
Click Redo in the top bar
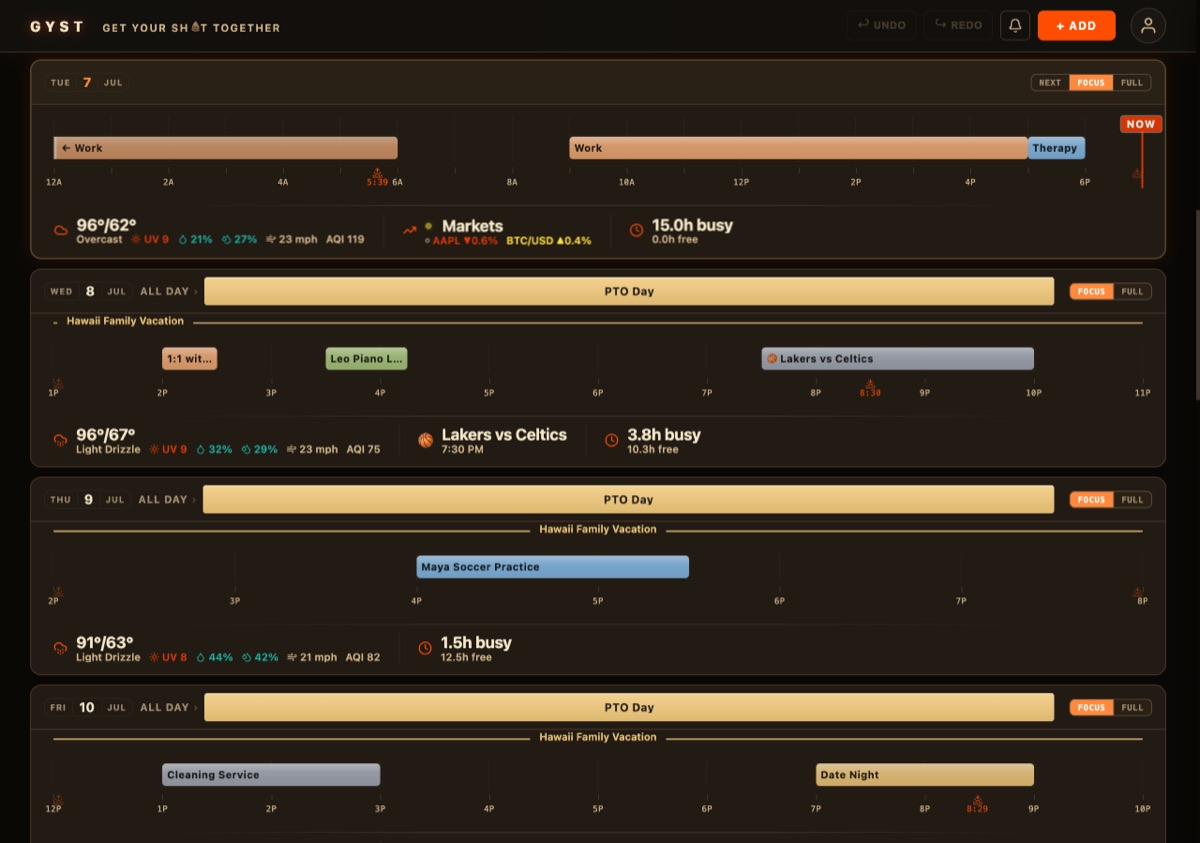coord(958,25)
